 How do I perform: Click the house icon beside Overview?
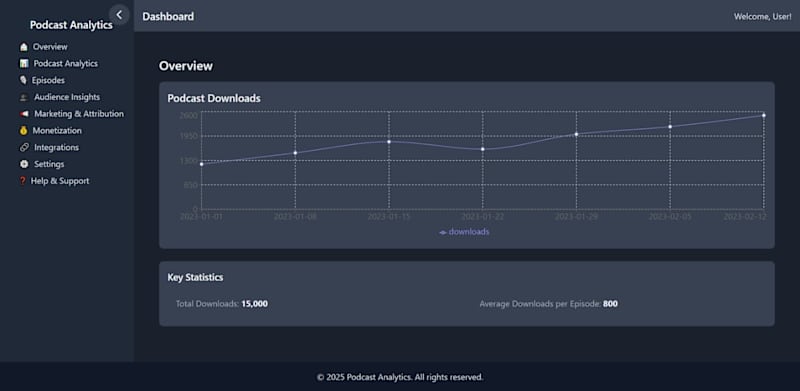[x=23, y=47]
